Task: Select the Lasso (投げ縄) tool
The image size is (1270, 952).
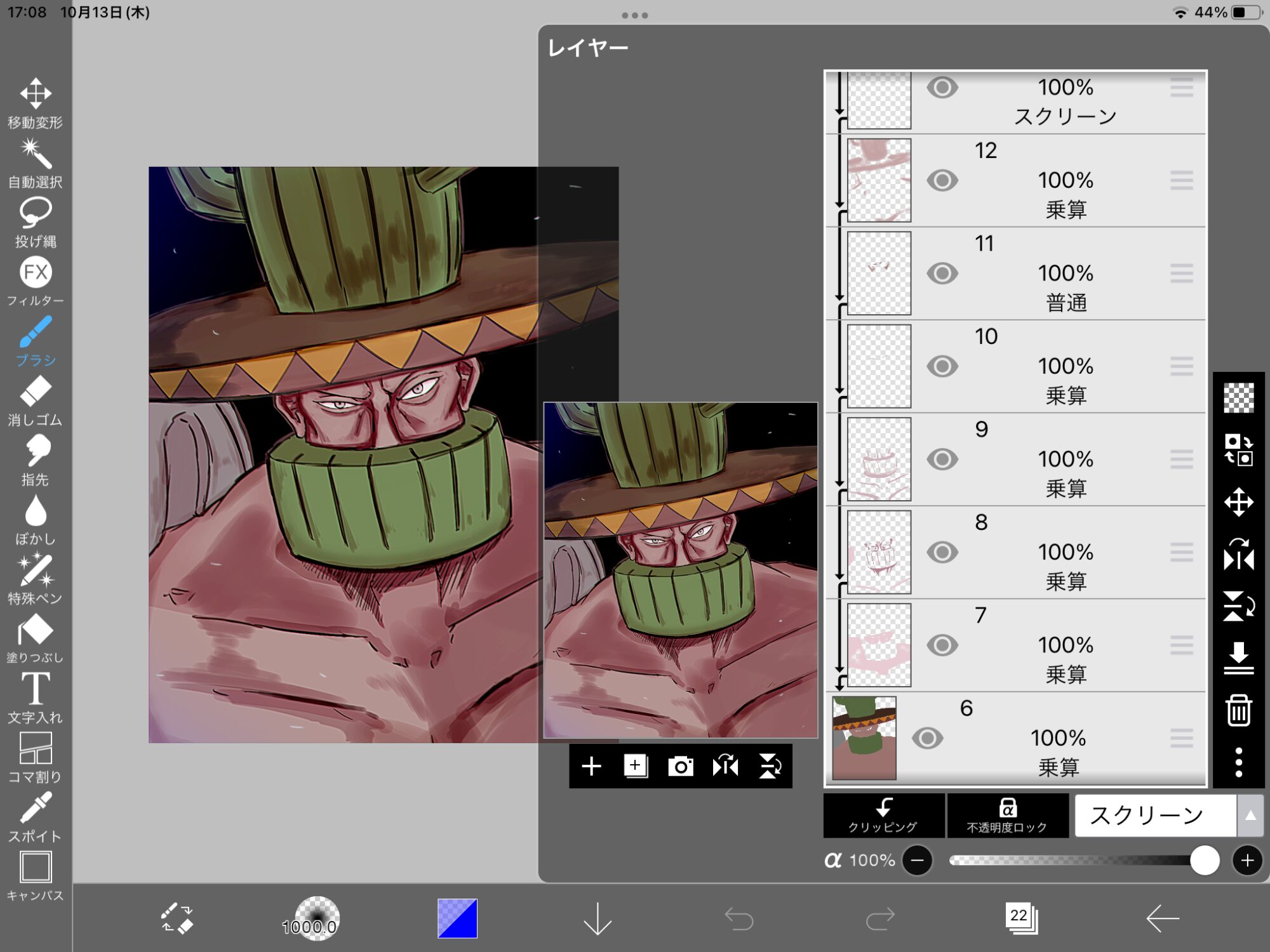Action: point(35,220)
